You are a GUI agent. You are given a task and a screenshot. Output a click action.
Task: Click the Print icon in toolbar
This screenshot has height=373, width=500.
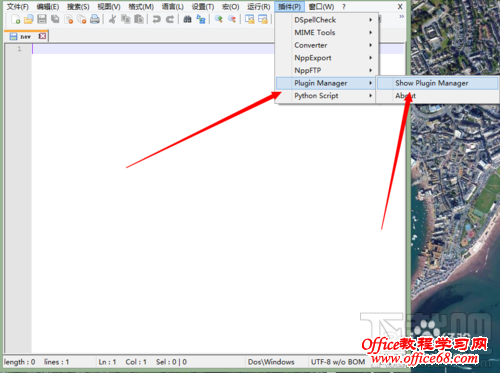(95, 19)
